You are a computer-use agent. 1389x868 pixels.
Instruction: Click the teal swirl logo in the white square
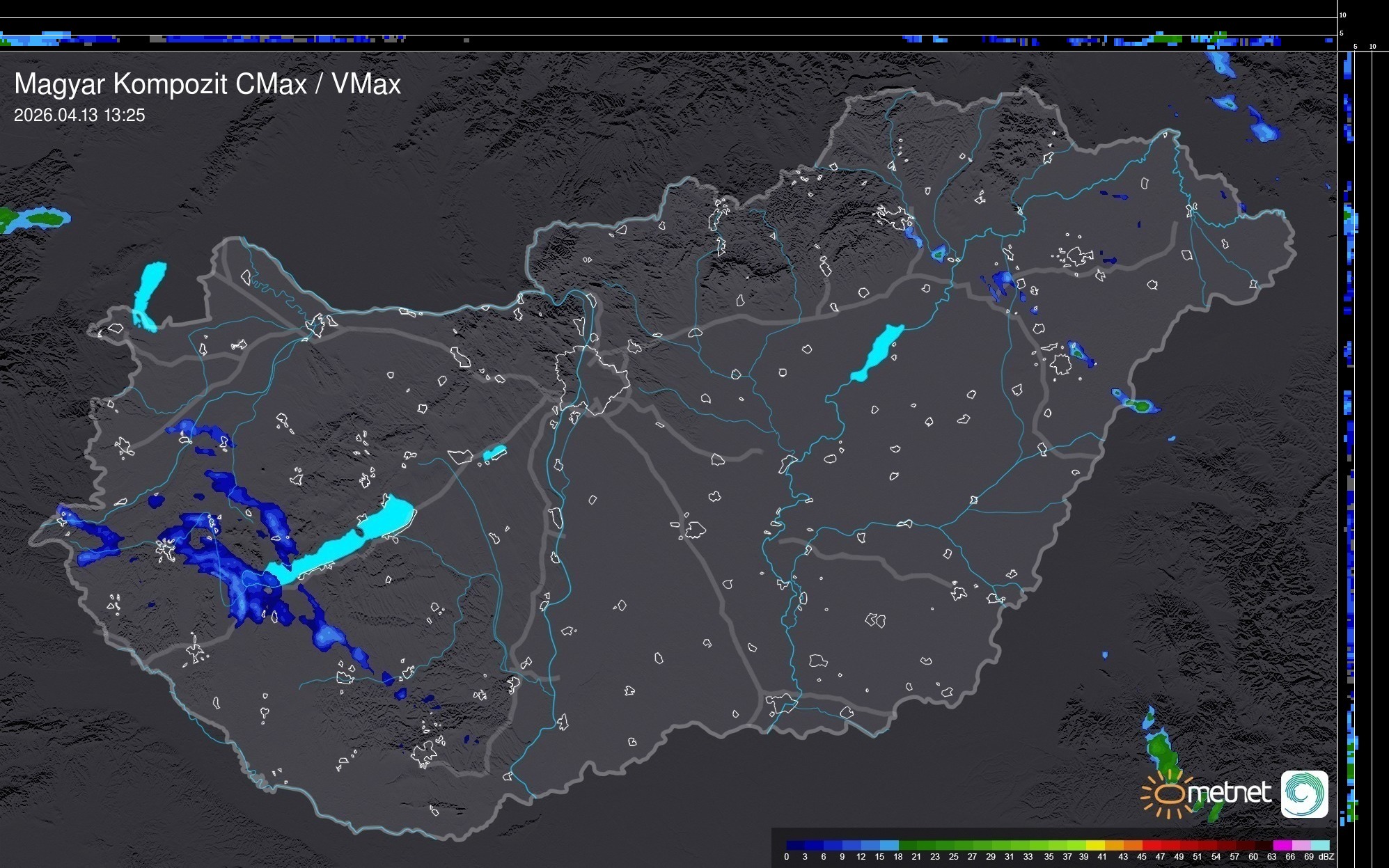click(x=1304, y=794)
